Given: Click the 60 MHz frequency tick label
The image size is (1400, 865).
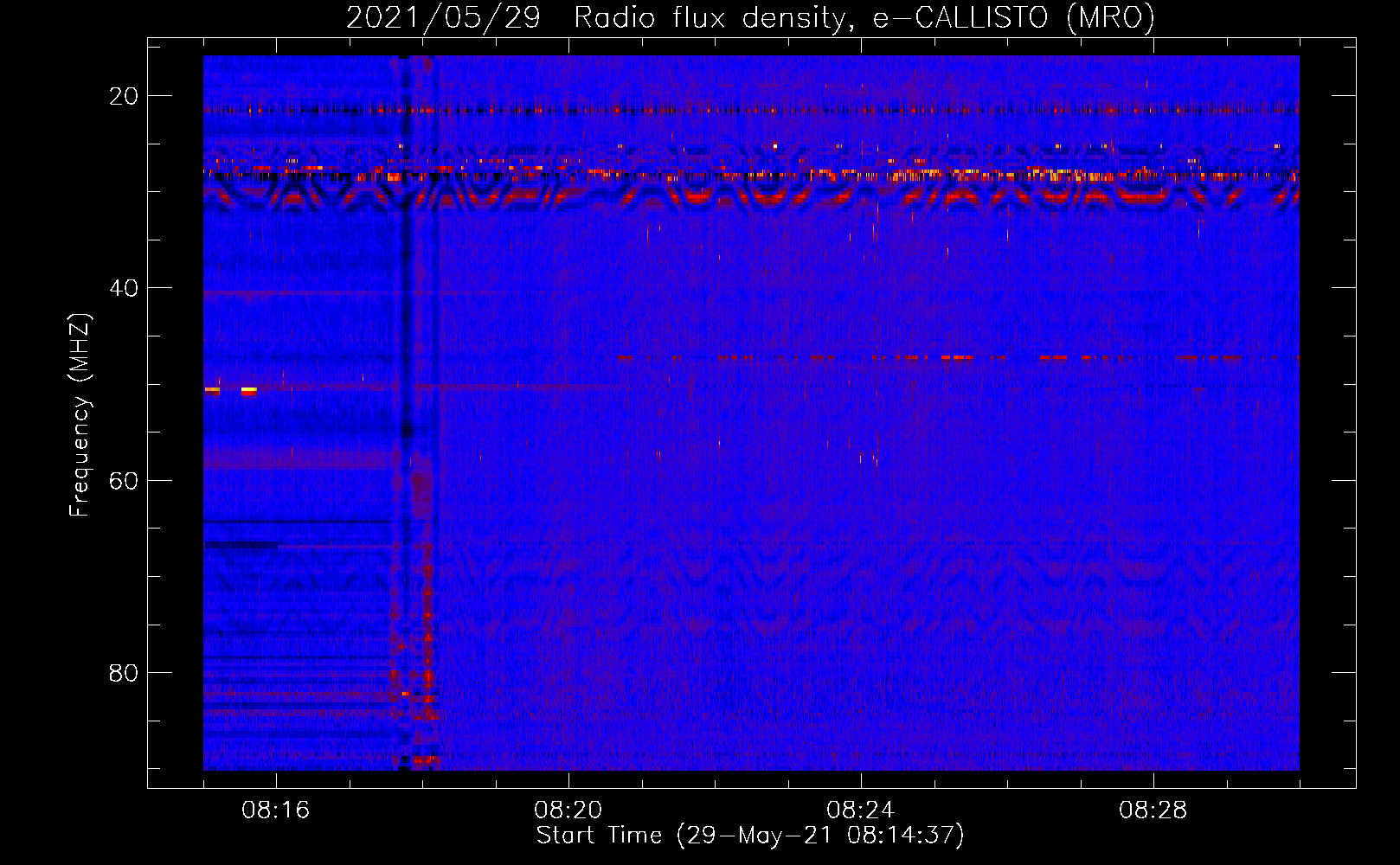Looking at the screenshot, I should (x=124, y=480).
